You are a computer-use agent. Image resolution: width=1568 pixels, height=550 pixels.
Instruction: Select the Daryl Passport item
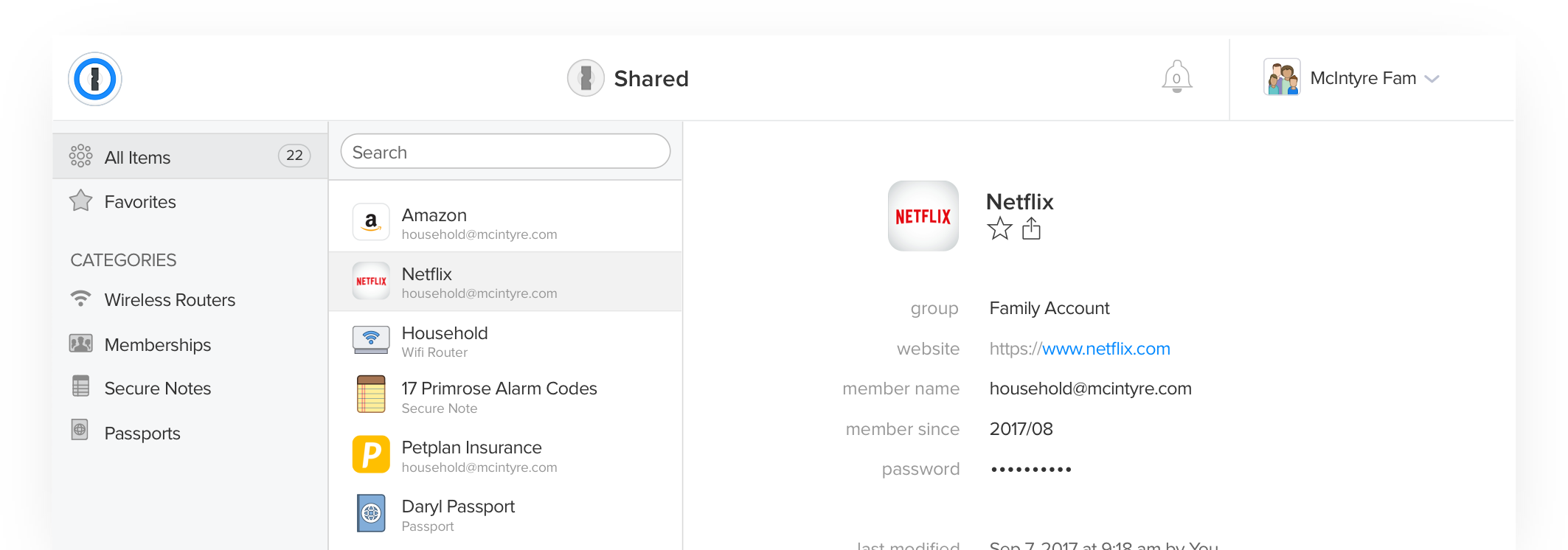(x=505, y=515)
